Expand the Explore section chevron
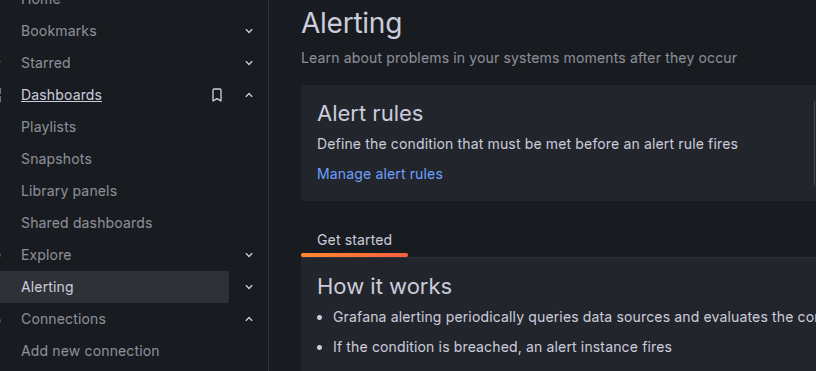The height and width of the screenshot is (371, 816). click(249, 255)
